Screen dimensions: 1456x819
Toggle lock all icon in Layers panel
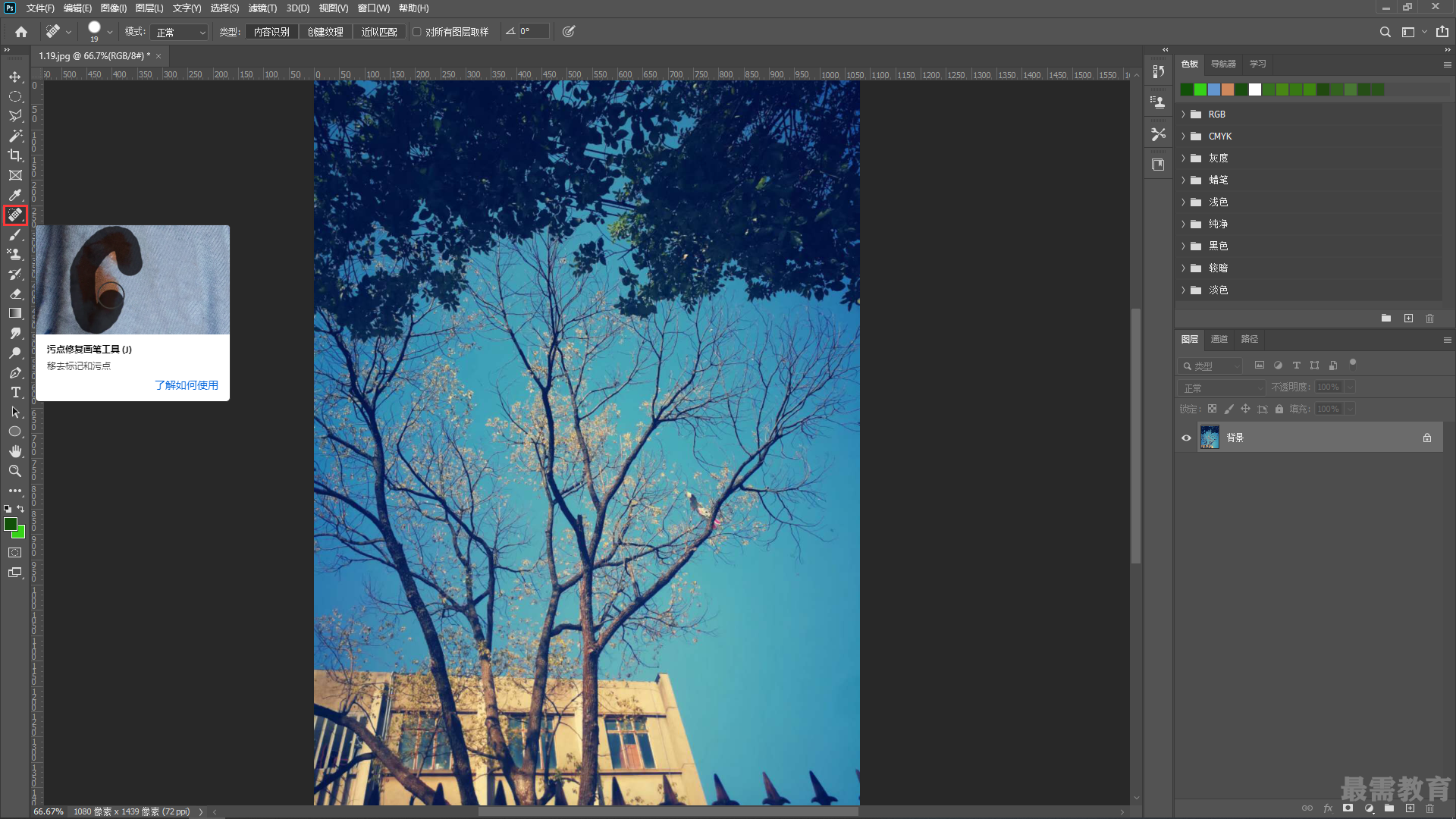point(1279,409)
